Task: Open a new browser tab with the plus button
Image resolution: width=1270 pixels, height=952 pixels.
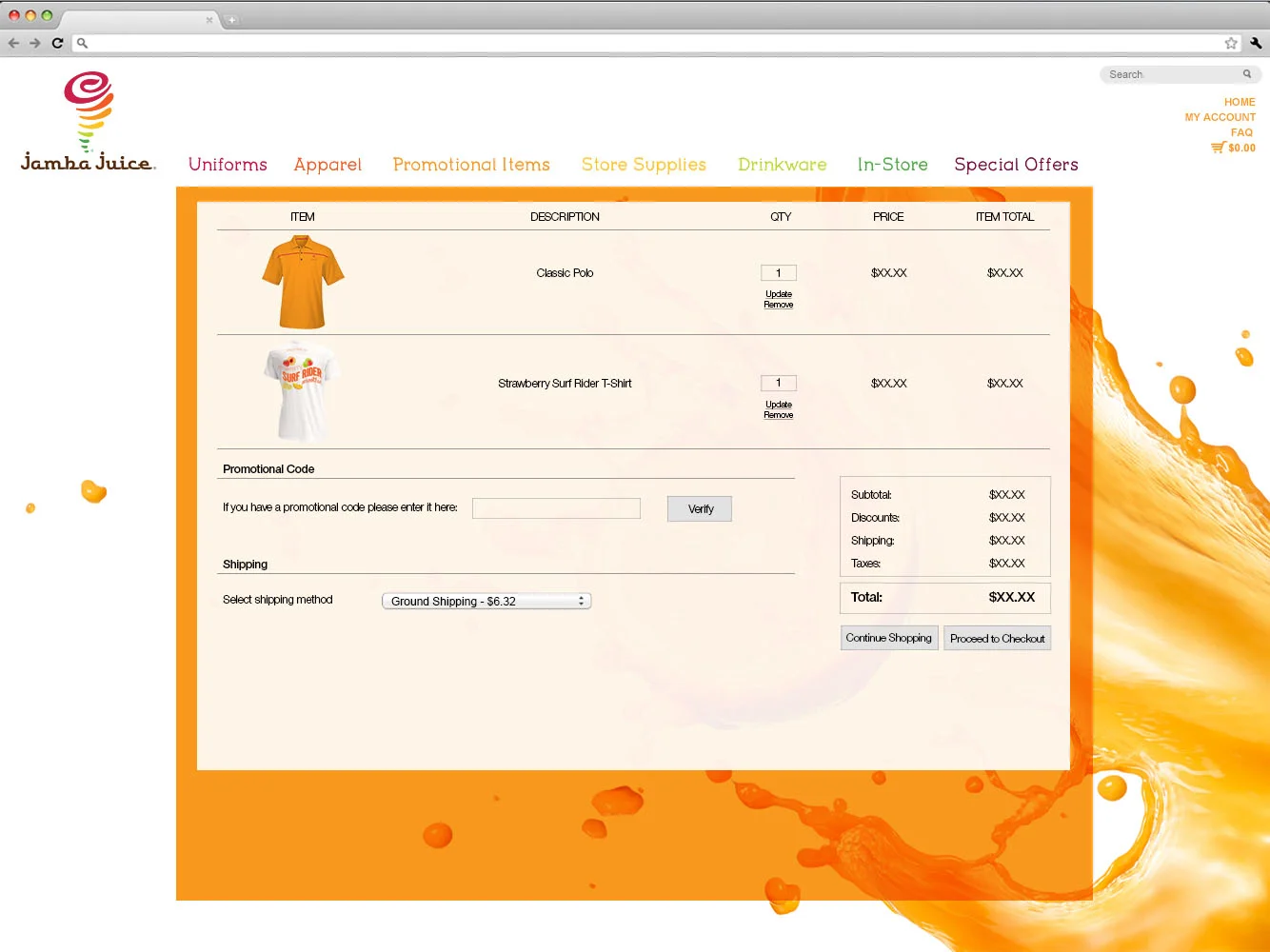Action: 231,20
